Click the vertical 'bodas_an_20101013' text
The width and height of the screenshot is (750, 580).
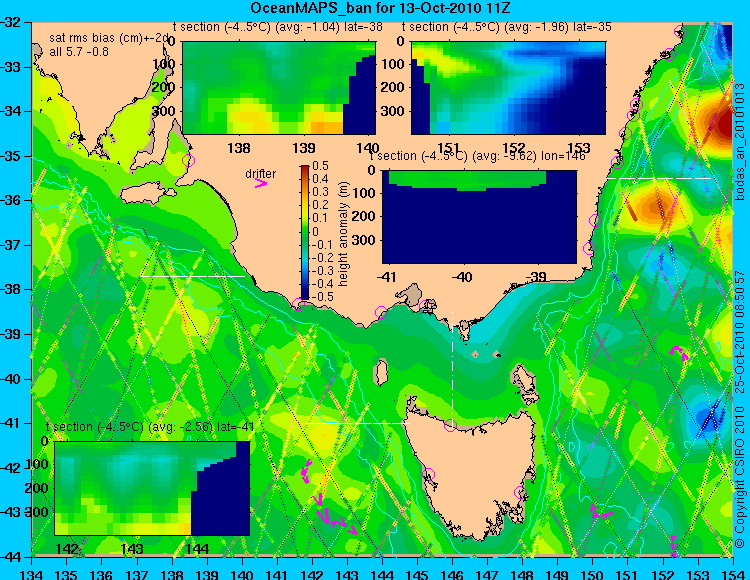741,142
